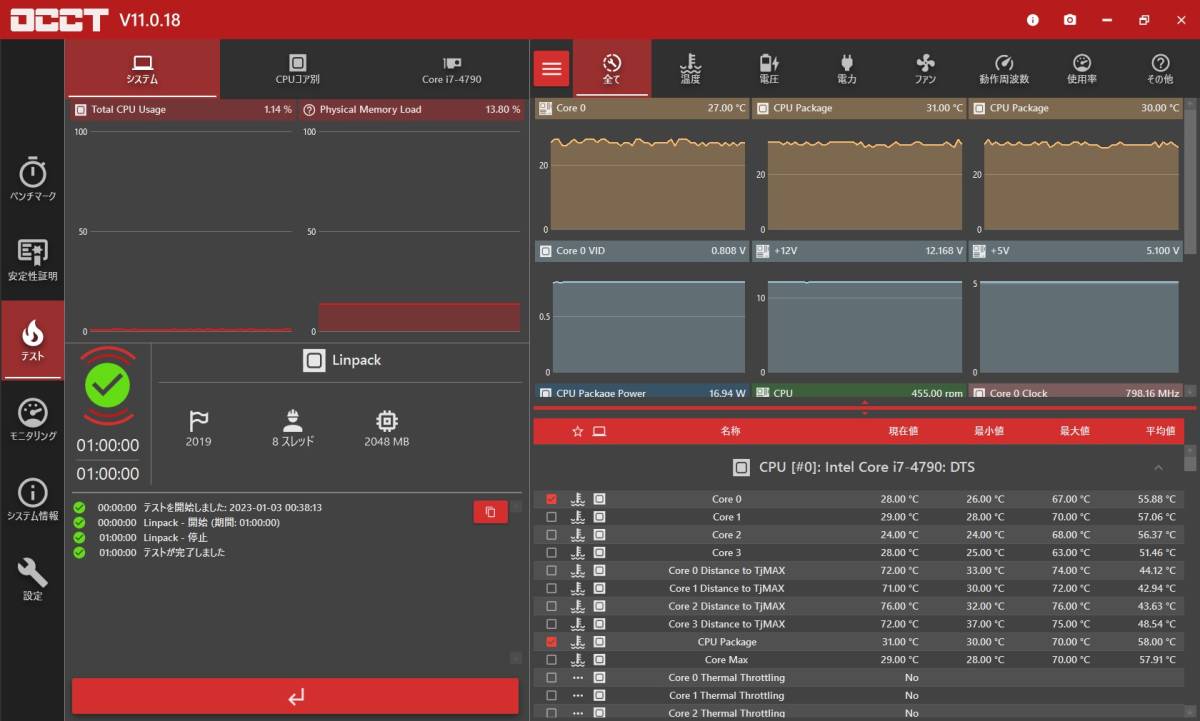This screenshot has height=721, width=1200.
Task: Click the test log scrollbar up arrow
Action: tap(516, 506)
